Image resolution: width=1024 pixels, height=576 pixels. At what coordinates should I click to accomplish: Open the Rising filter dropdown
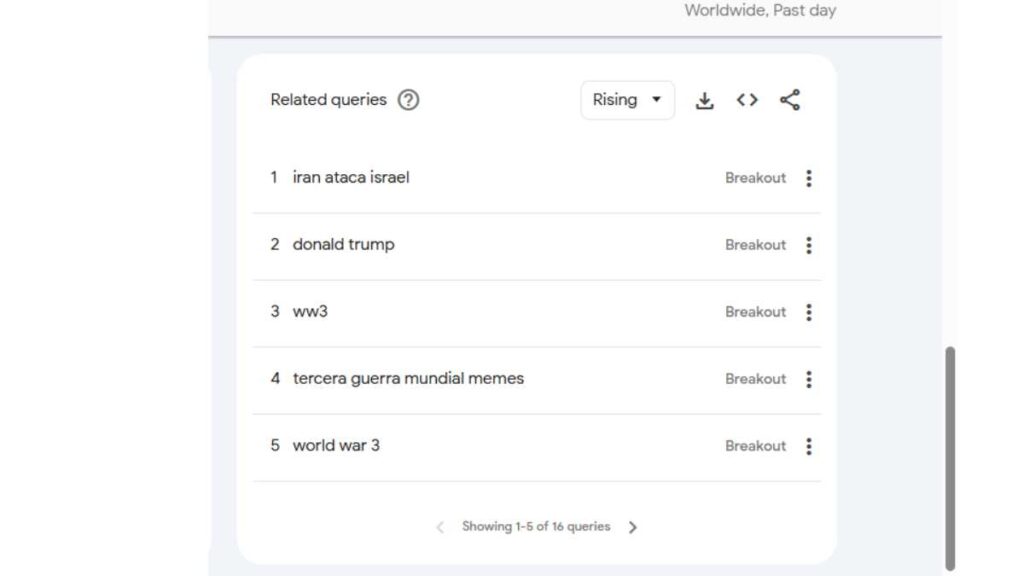point(627,100)
